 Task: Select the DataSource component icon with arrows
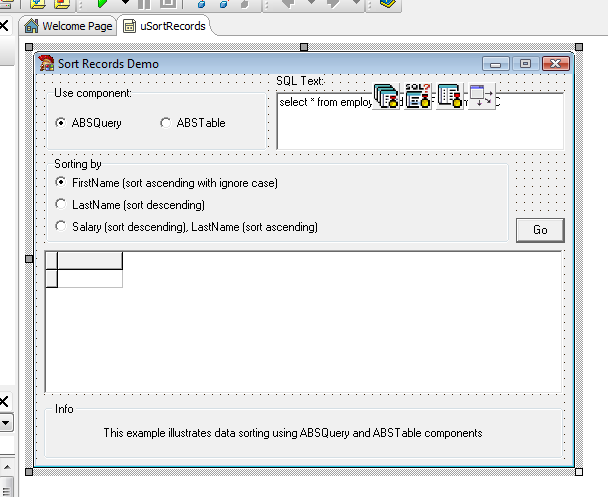tap(481, 97)
